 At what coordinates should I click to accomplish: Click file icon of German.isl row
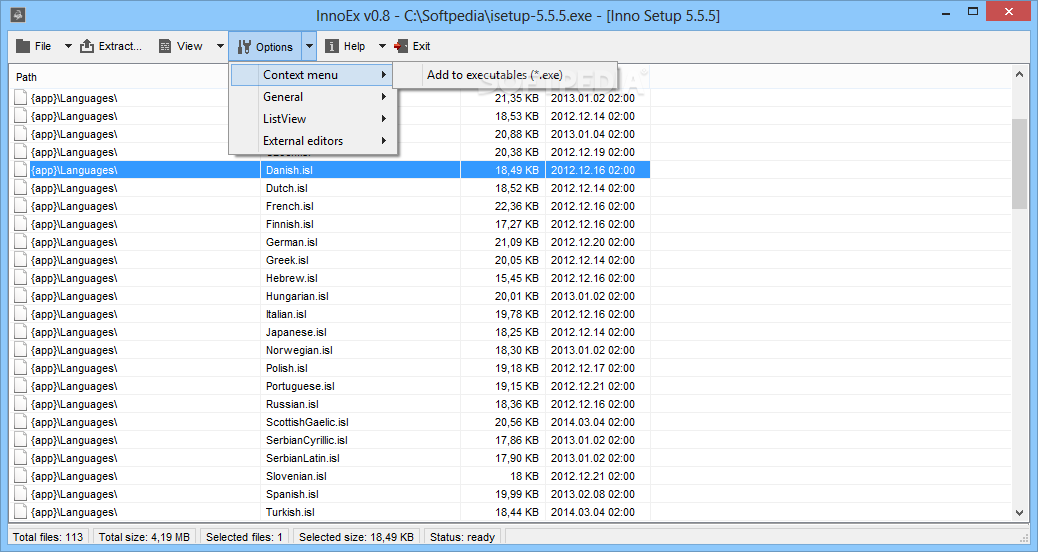tap(21, 242)
